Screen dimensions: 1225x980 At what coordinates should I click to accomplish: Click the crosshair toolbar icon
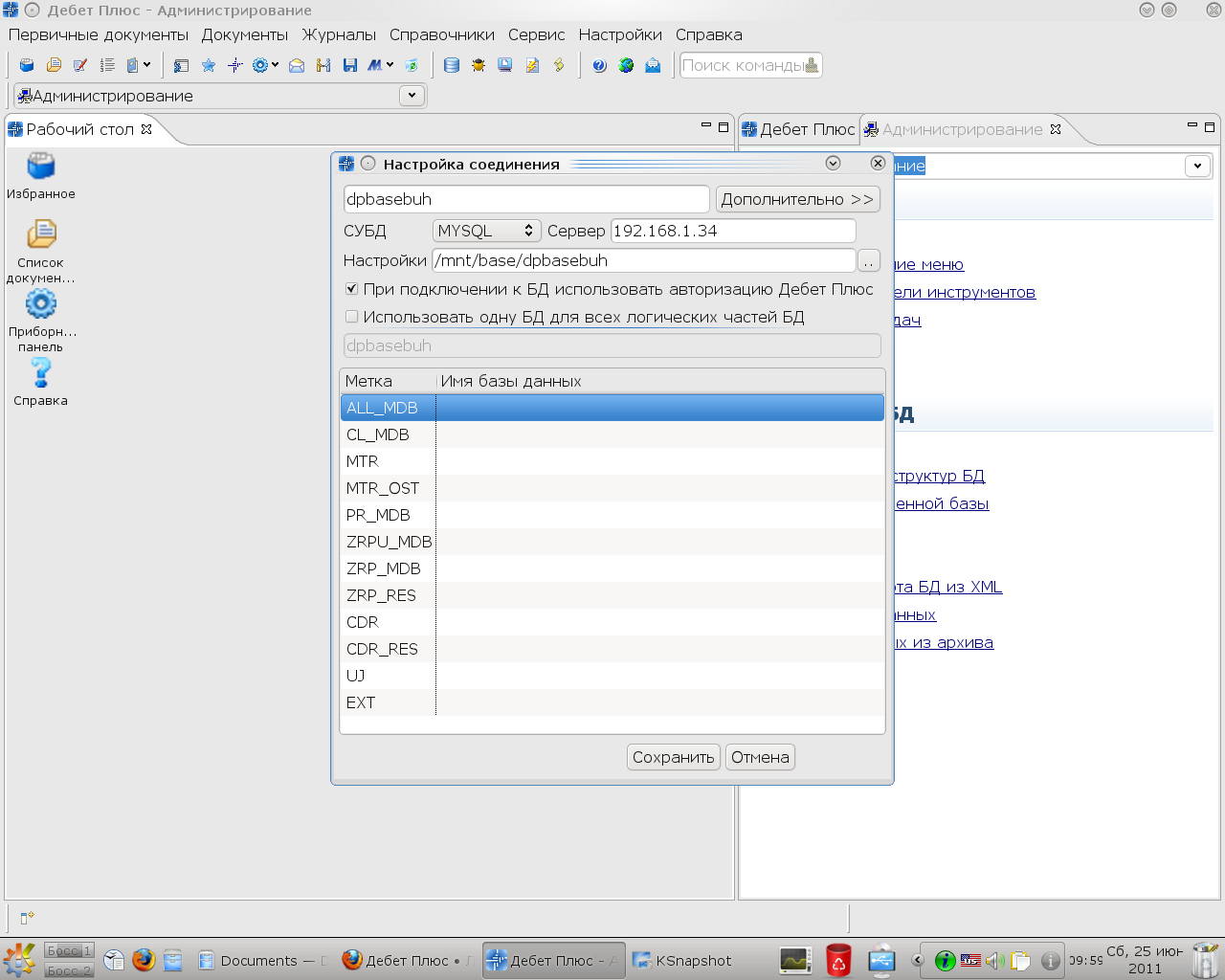click(x=235, y=65)
